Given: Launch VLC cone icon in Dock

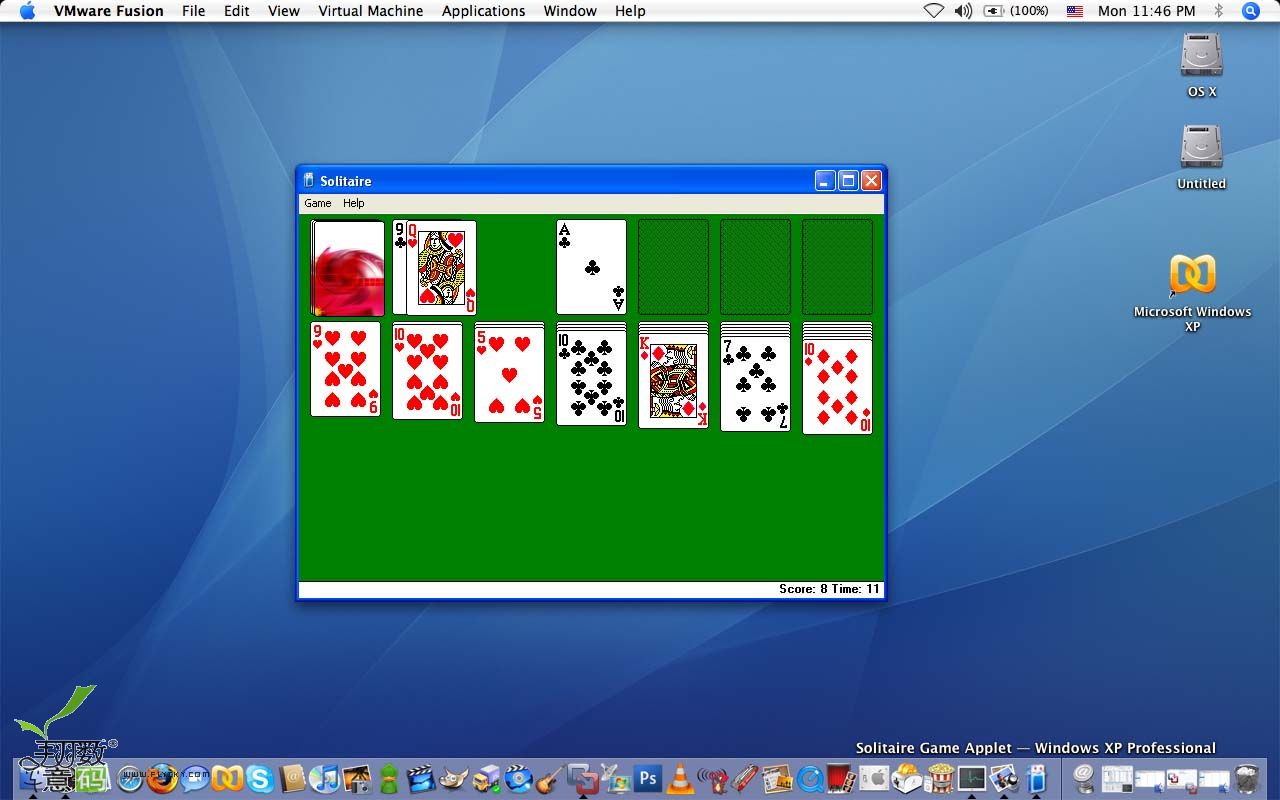Looking at the screenshot, I should [x=680, y=778].
